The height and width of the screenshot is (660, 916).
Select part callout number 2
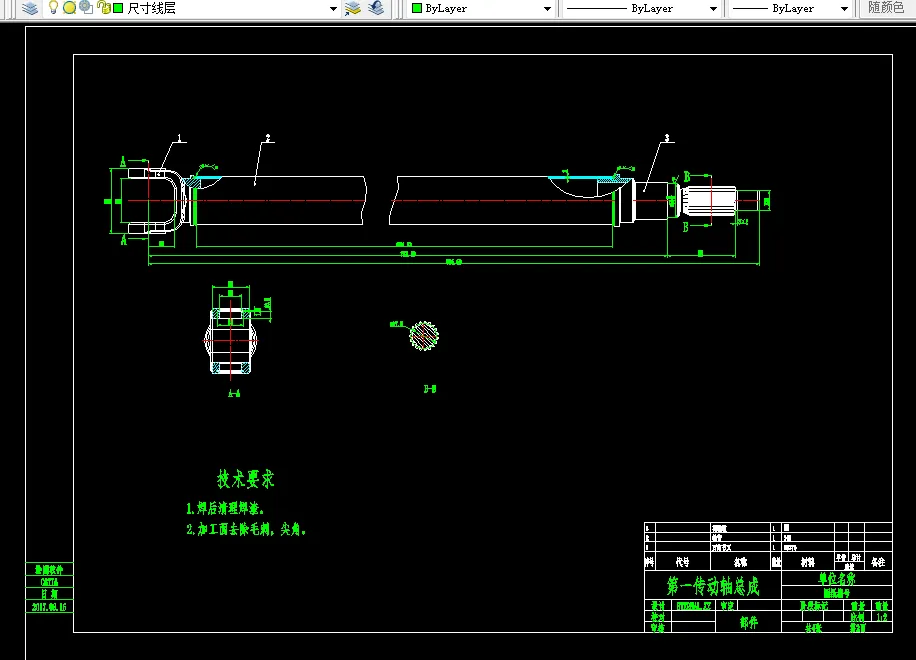pos(268,138)
